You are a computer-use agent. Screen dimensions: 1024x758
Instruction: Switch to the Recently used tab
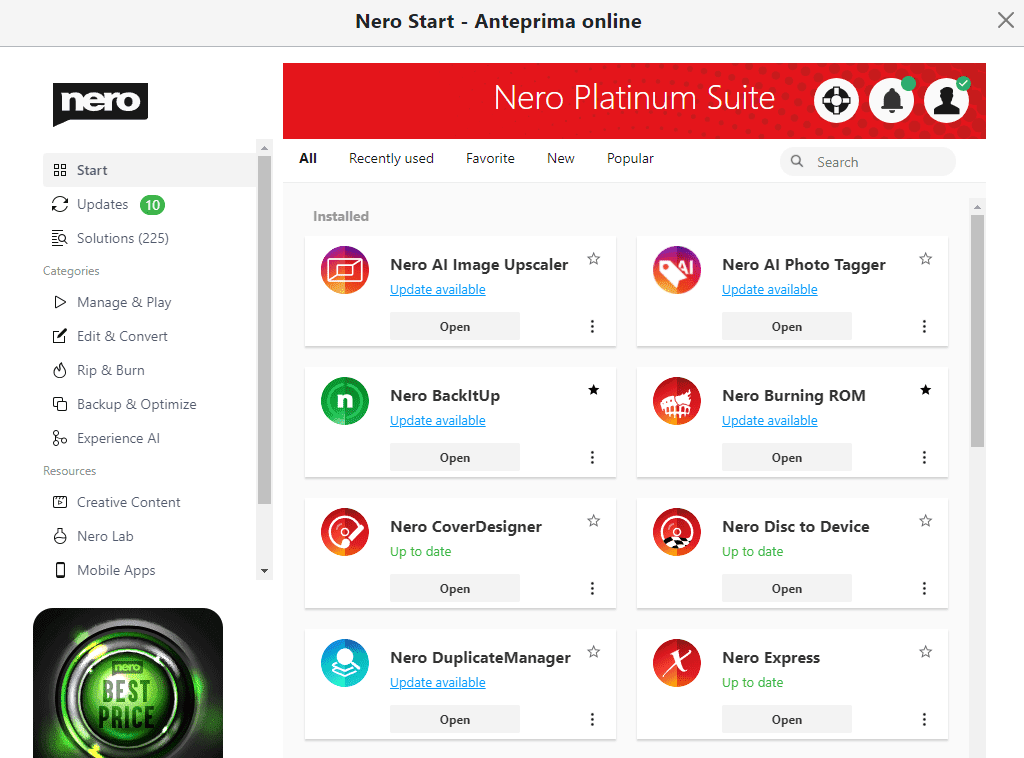coord(391,159)
